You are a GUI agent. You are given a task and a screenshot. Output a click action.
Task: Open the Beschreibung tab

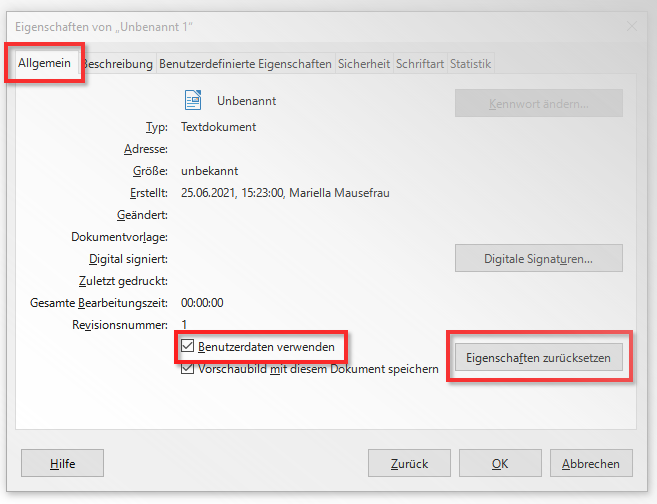(118, 64)
